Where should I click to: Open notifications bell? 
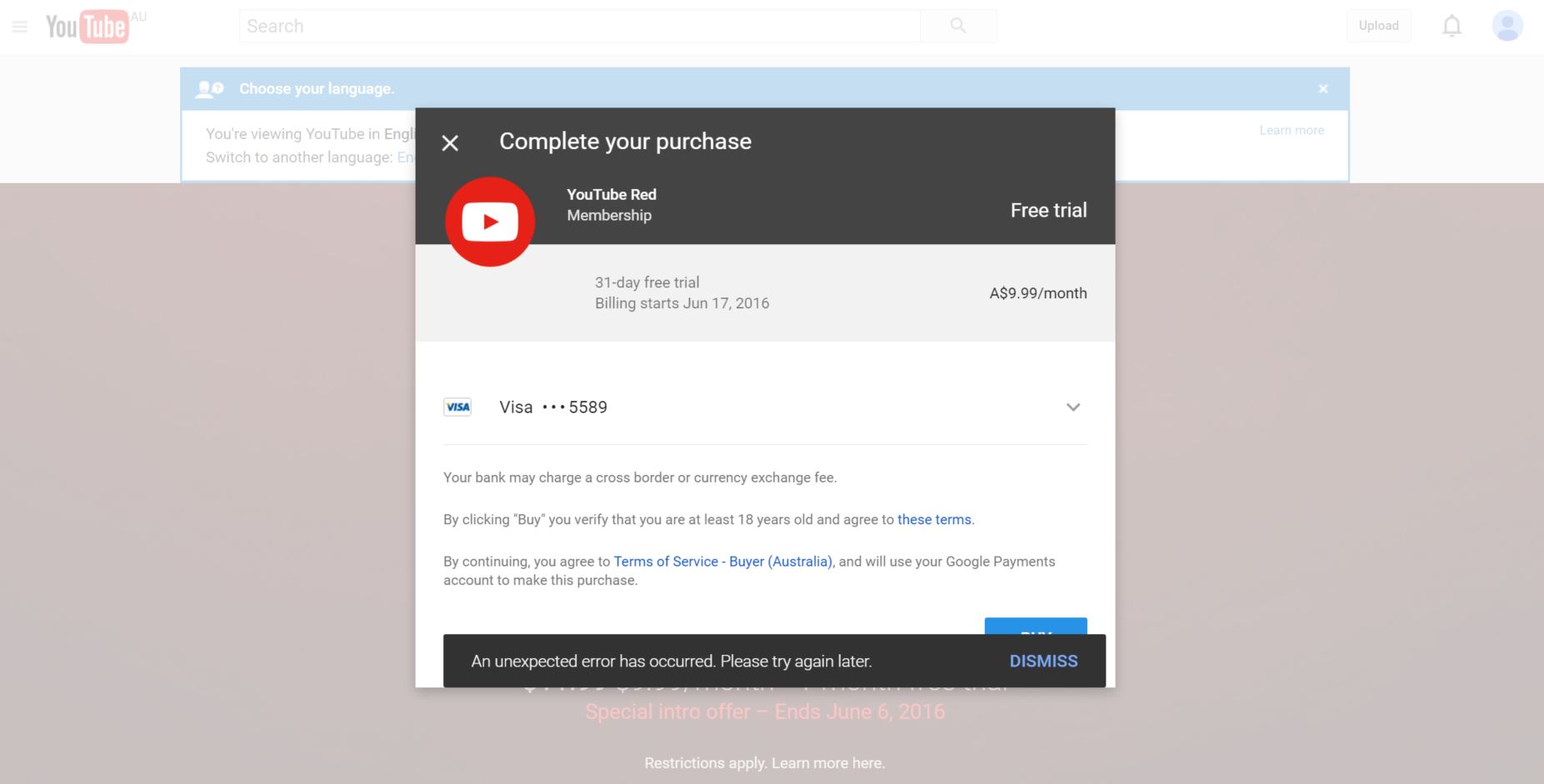pyautogui.click(x=1452, y=26)
